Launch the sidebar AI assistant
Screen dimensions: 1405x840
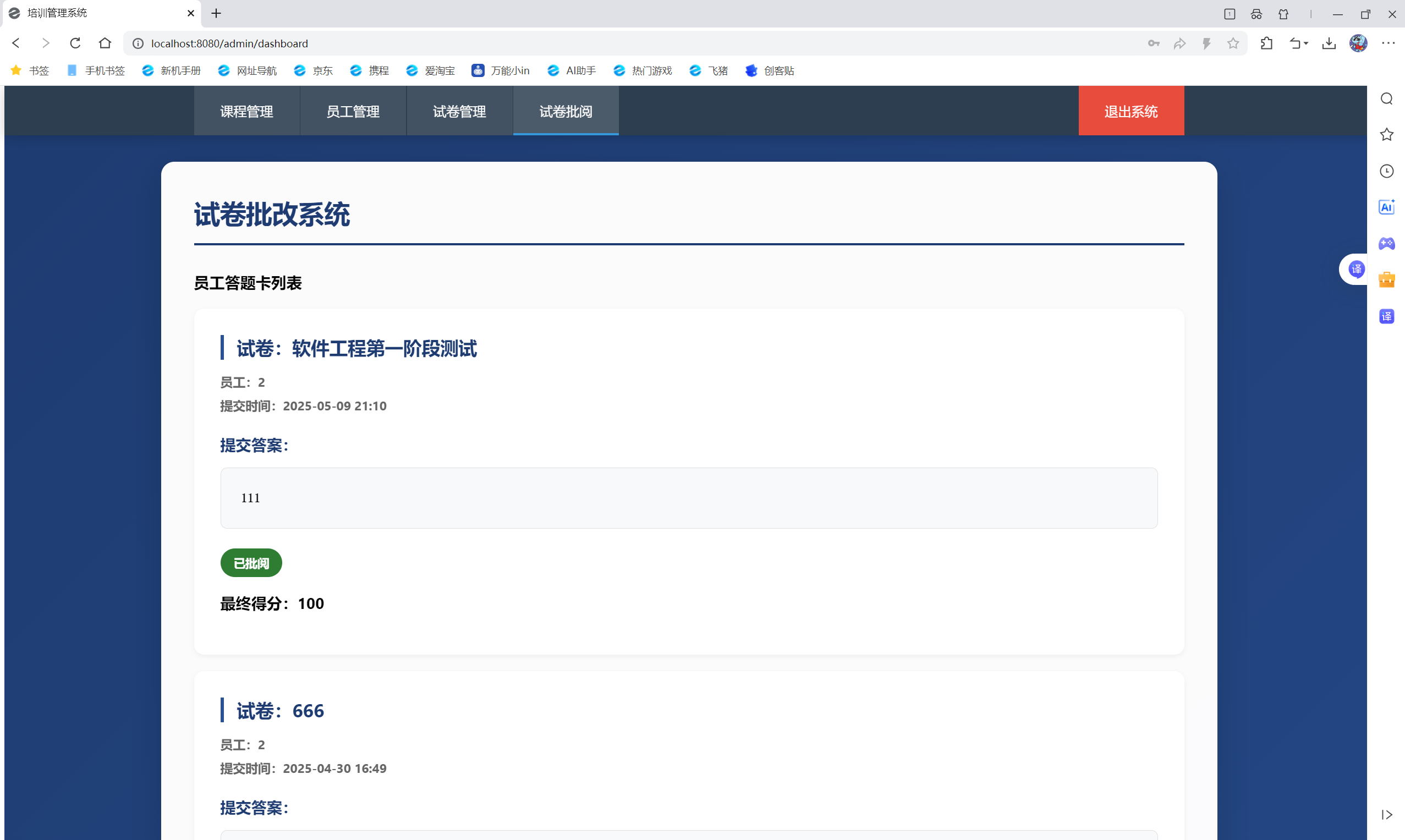click(x=1386, y=207)
